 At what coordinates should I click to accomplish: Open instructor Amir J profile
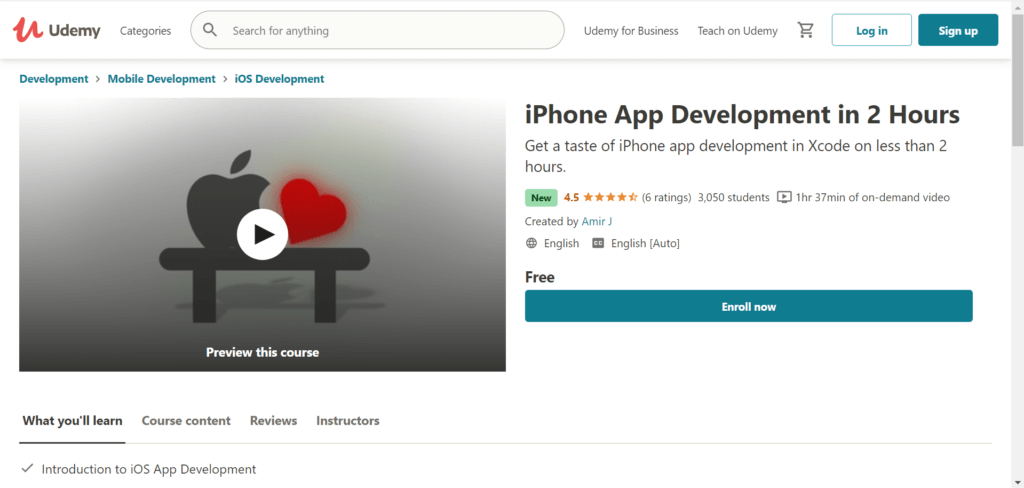(x=597, y=221)
